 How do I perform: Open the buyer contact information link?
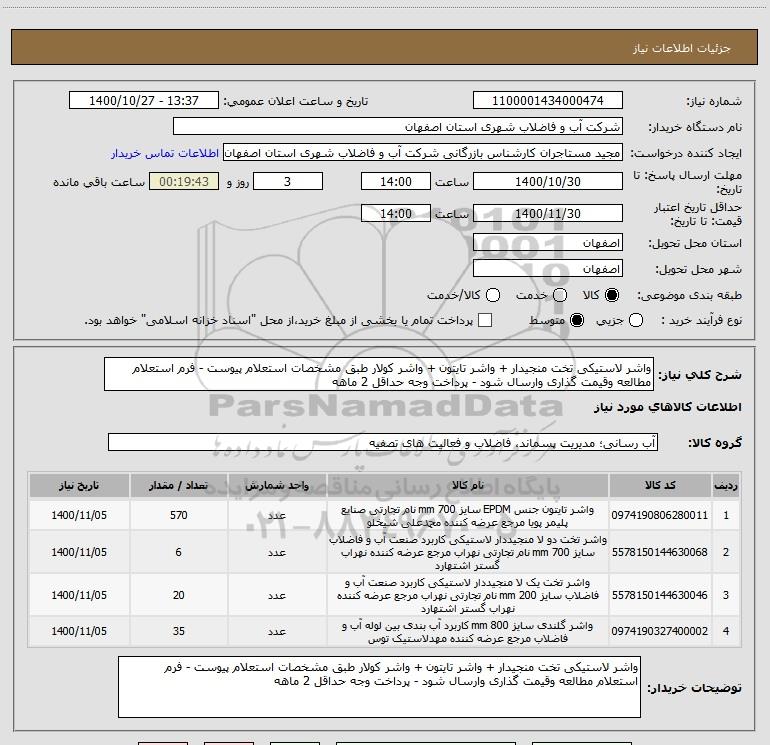pyautogui.click(x=165, y=153)
